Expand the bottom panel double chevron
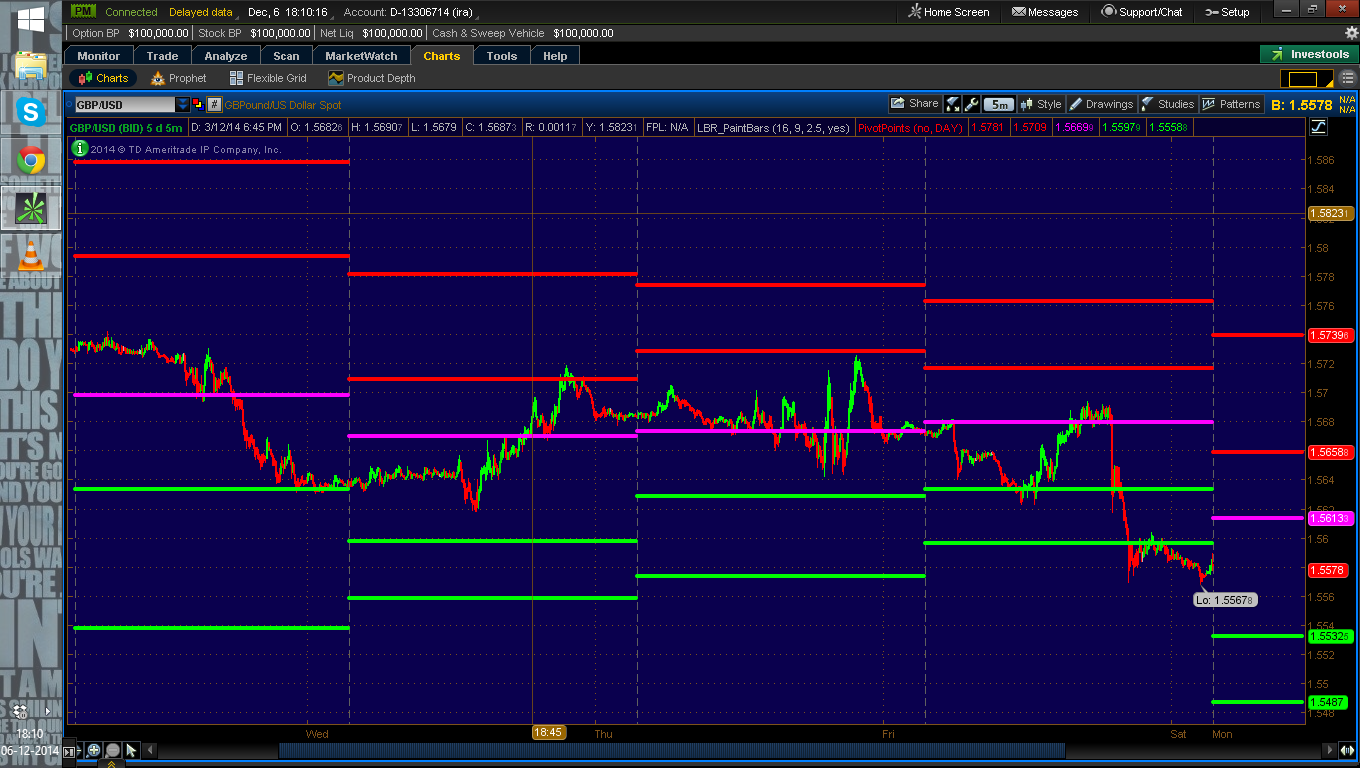This screenshot has height=768, width=1360. [110, 763]
